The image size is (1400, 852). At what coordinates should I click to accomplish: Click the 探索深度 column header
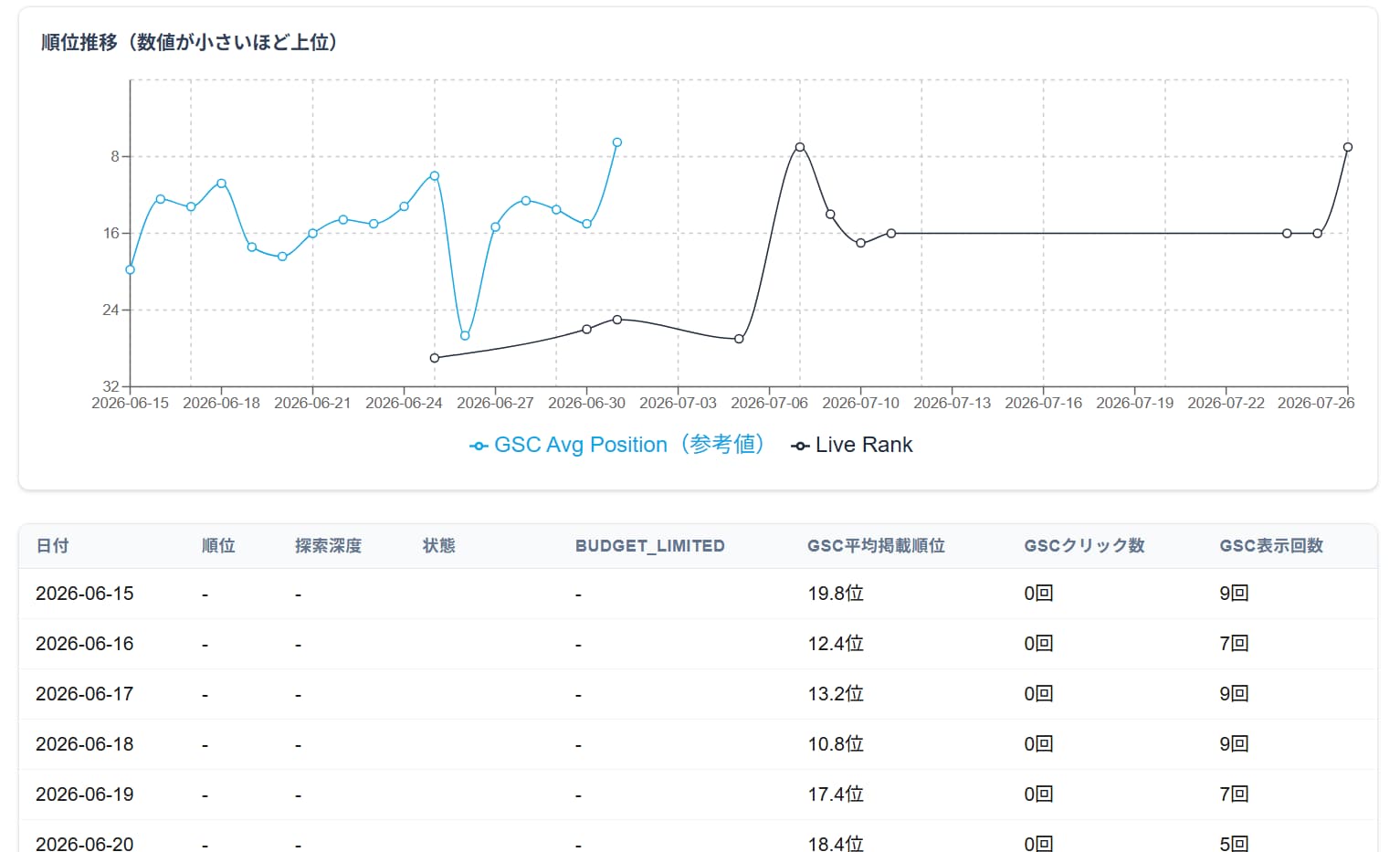pyautogui.click(x=328, y=546)
